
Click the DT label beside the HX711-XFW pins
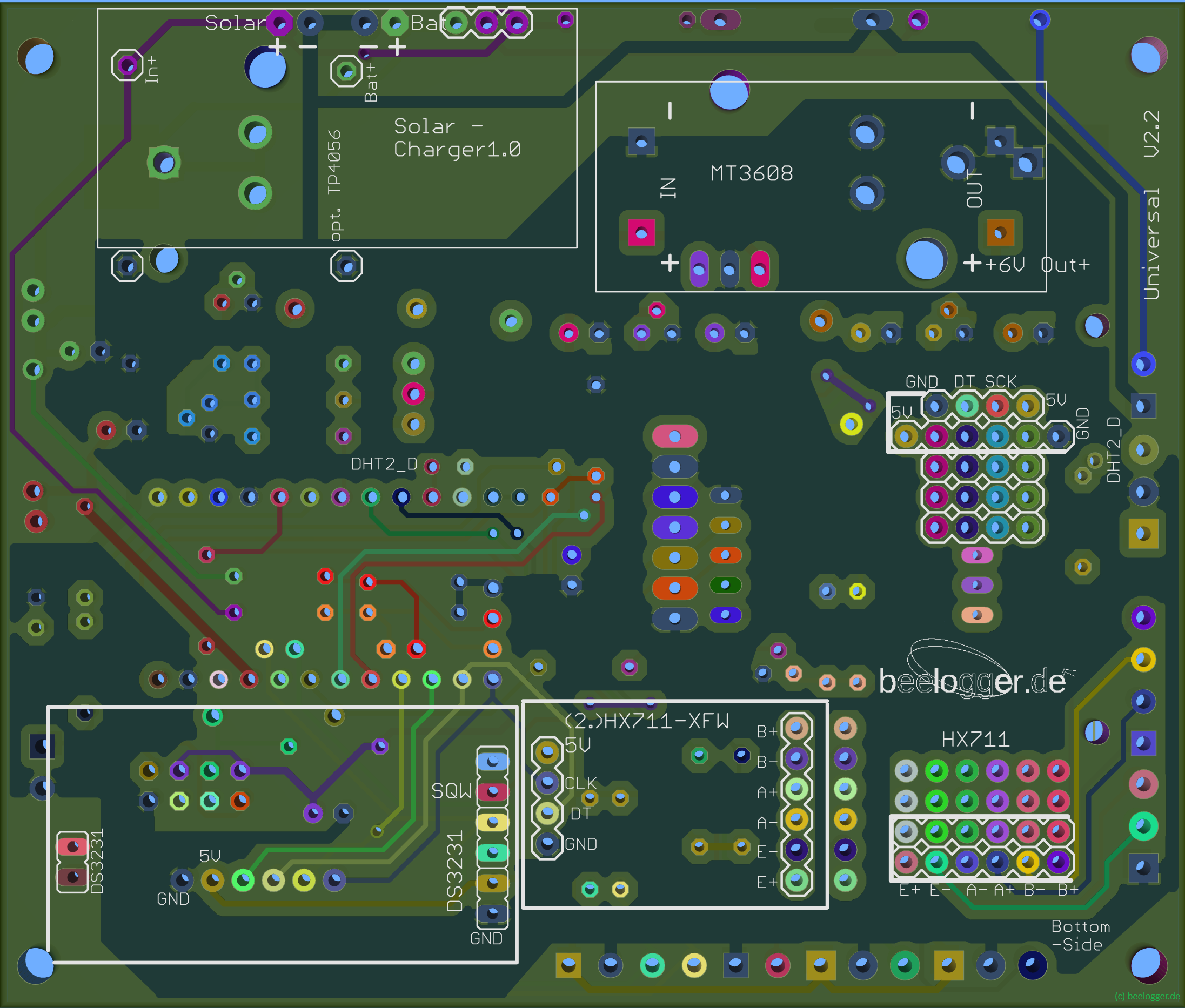(580, 814)
